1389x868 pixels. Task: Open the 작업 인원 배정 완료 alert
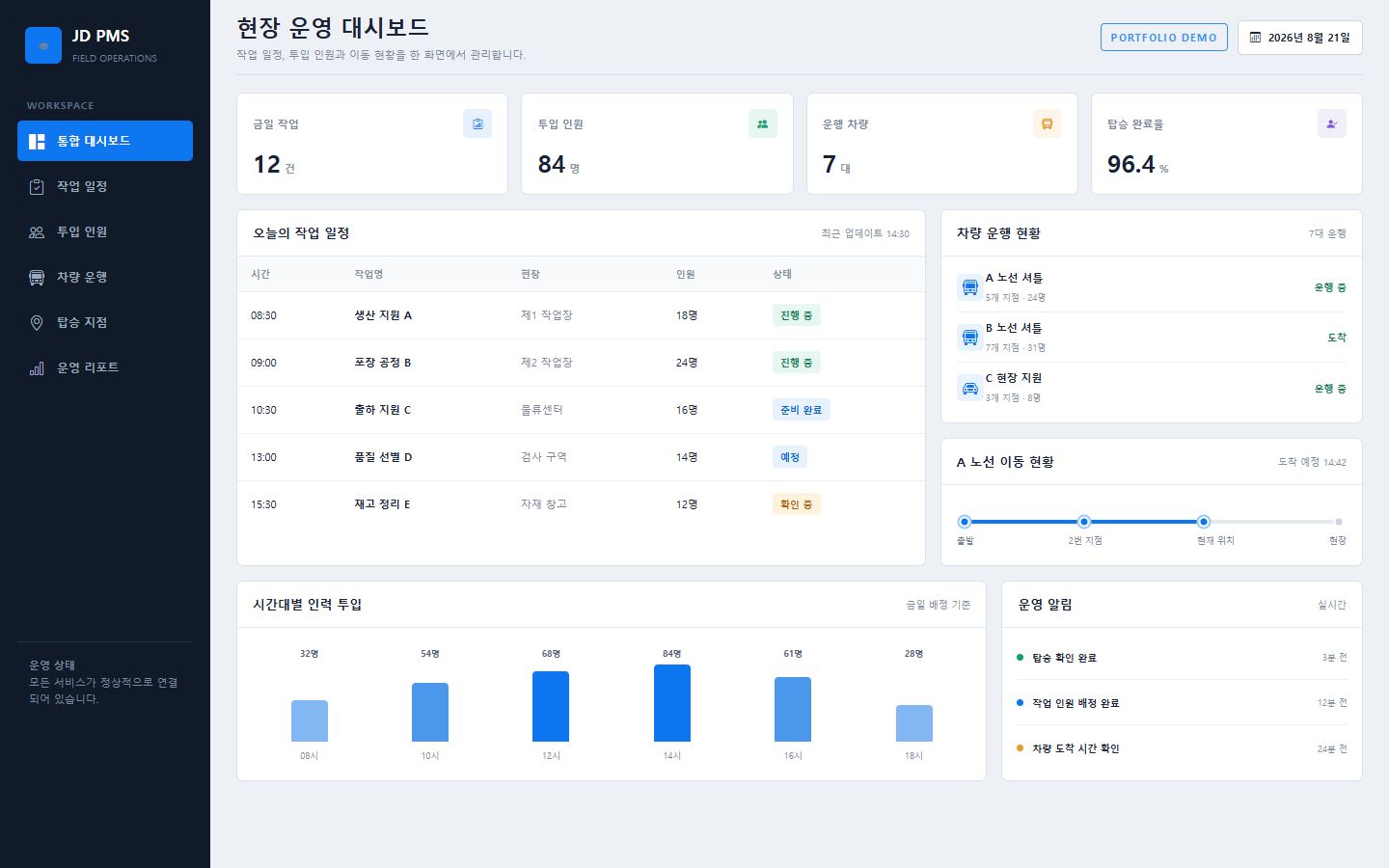pos(1182,703)
